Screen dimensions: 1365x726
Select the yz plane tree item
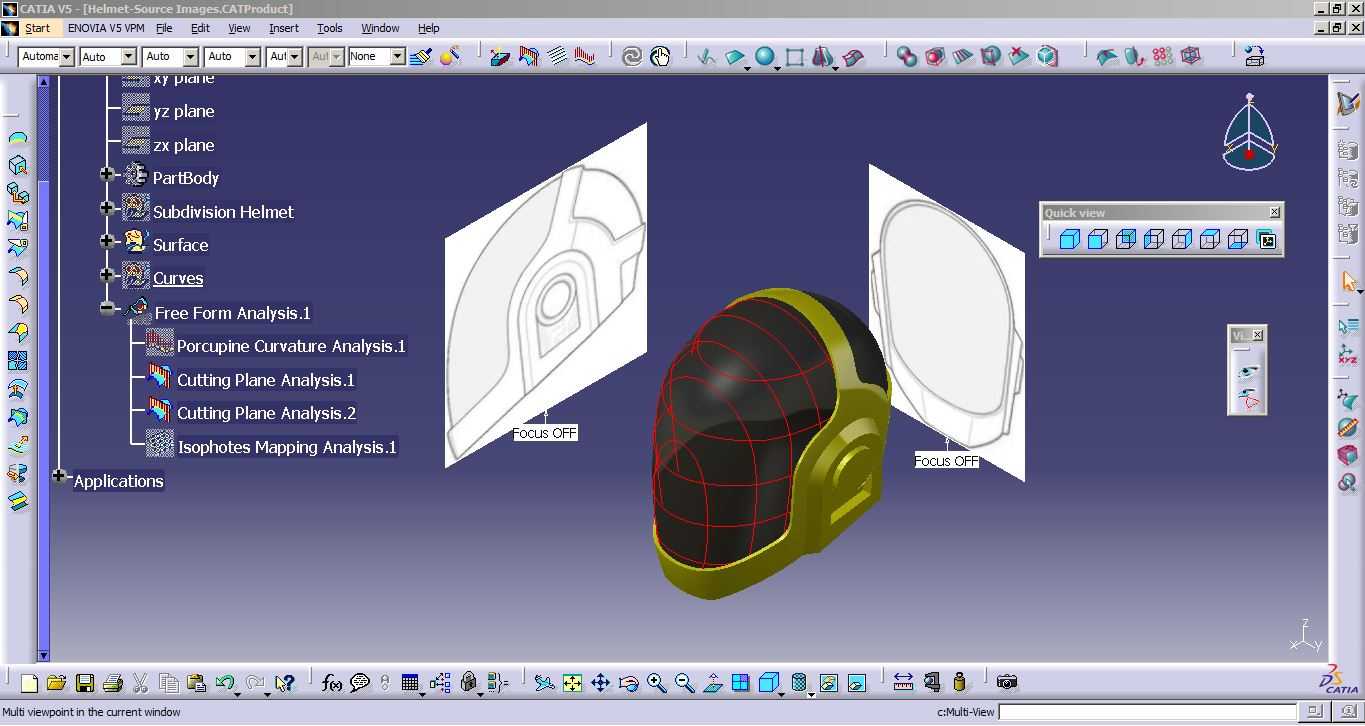(183, 111)
